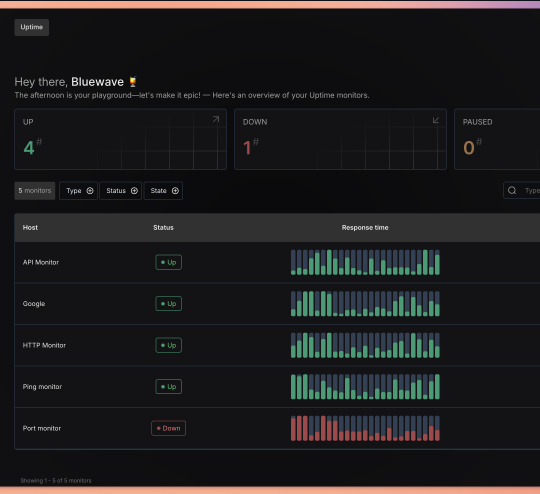Click the Up badge for Ping monitor
This screenshot has height=494, width=540.
coord(168,387)
